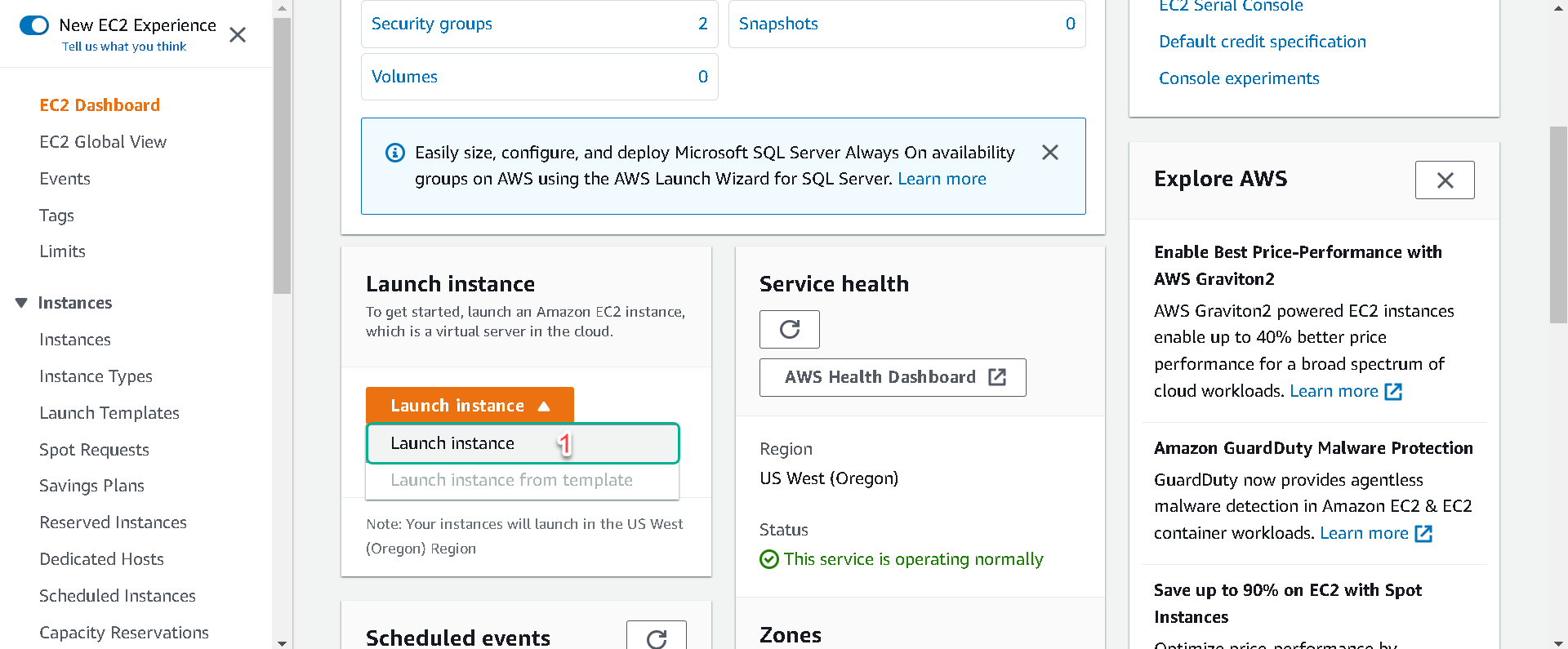Select Launch instance from template option

[523, 480]
